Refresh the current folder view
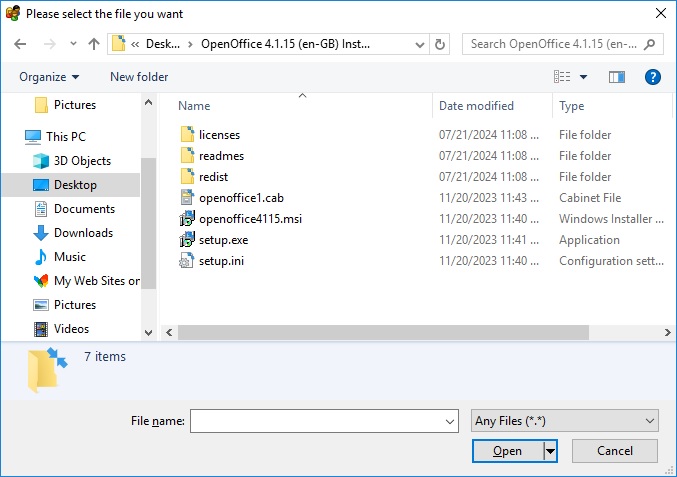Image resolution: width=677 pixels, height=477 pixels. 440,44
